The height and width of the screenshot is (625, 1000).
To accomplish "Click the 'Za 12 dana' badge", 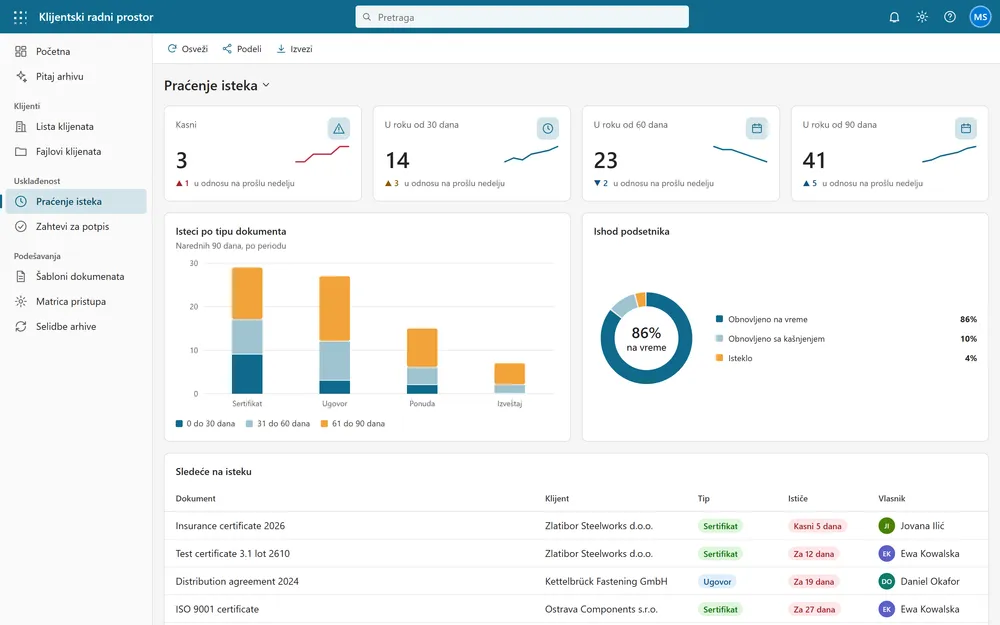I will click(x=813, y=554).
